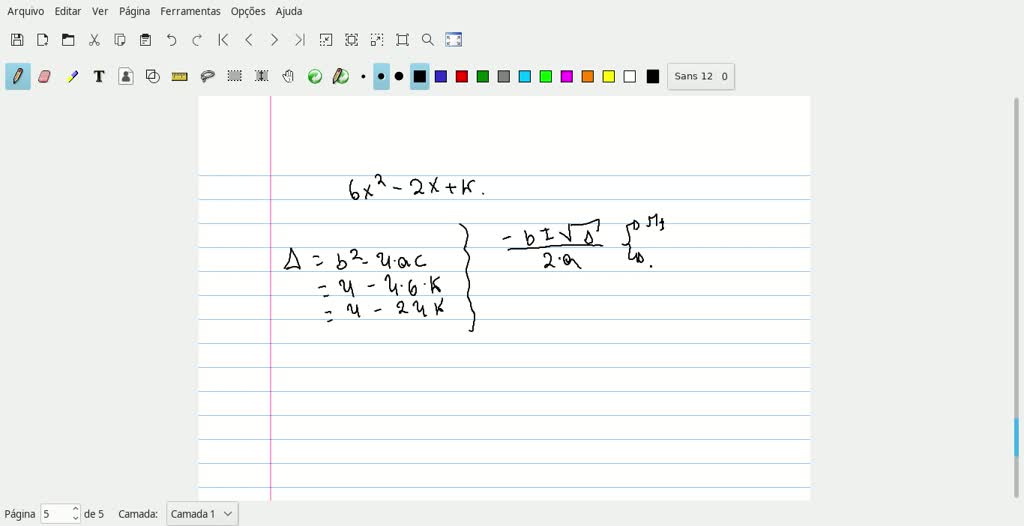Viewport: 1024px width, 526px height.
Task: Pick the light green color swatch
Action: (546, 76)
